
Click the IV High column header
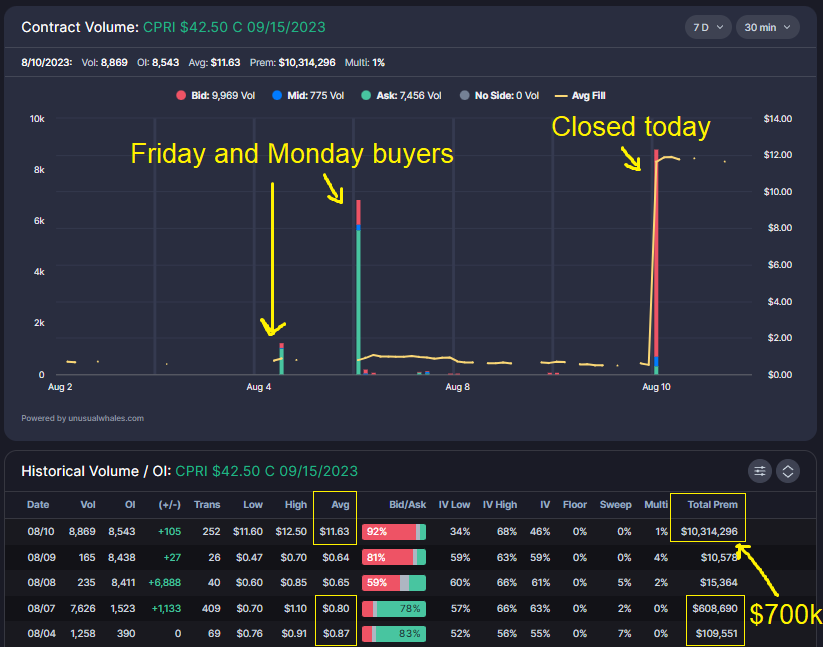point(500,505)
